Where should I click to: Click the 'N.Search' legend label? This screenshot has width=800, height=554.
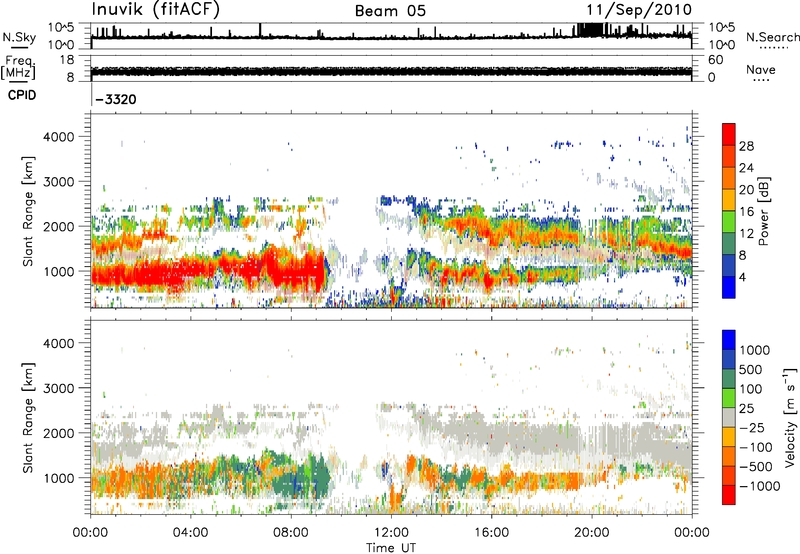click(773, 37)
